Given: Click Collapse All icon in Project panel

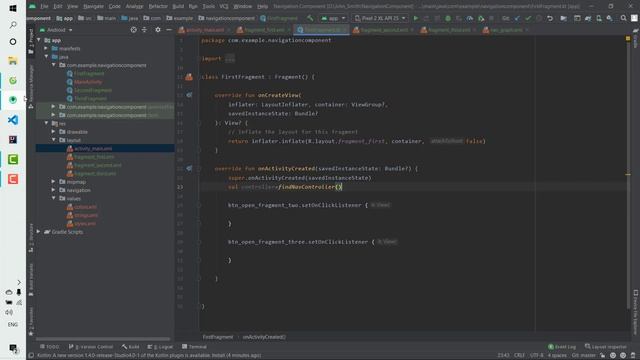Looking at the screenshot, I should (144, 30).
